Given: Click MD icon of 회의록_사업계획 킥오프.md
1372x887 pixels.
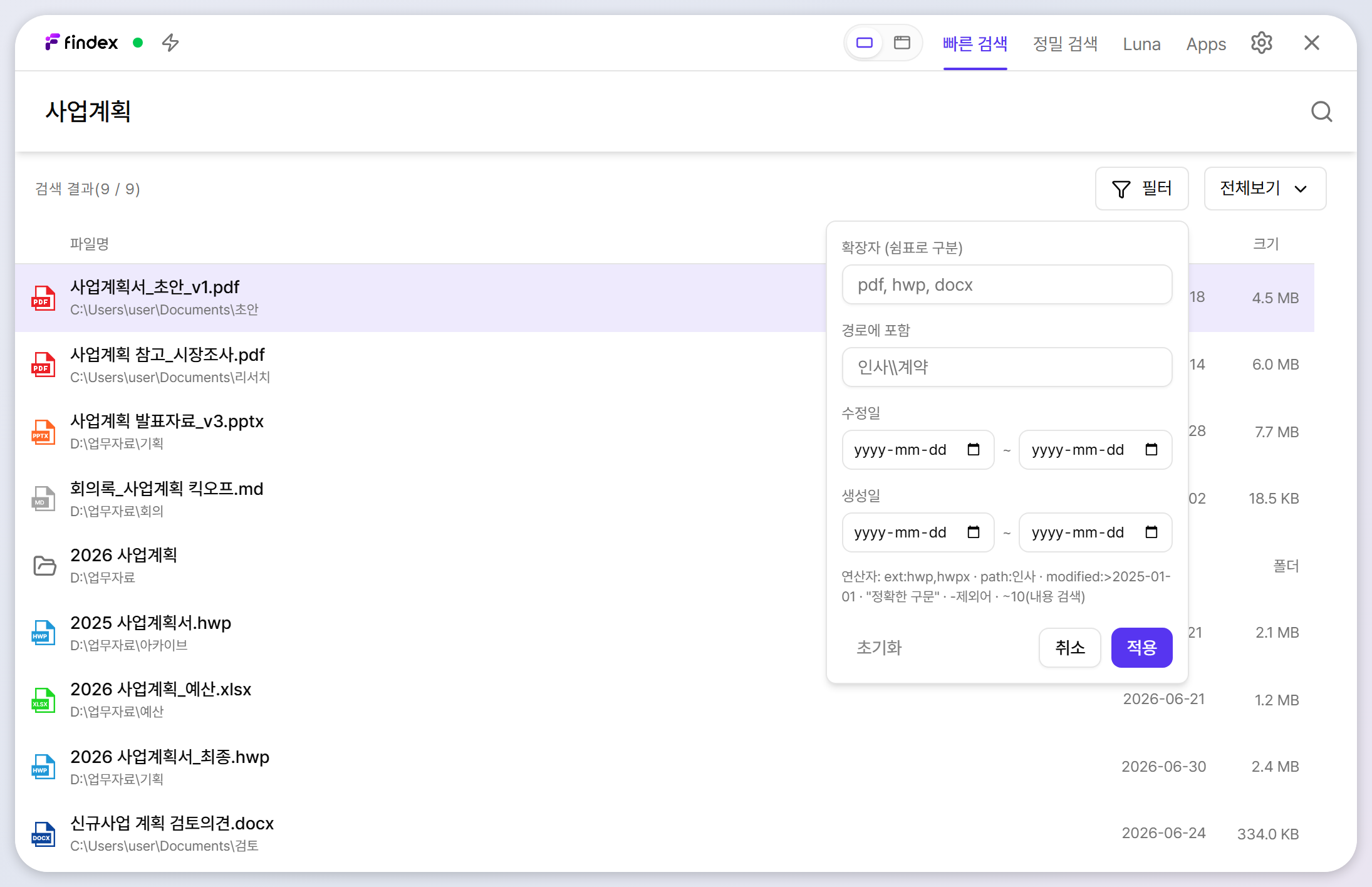Looking at the screenshot, I should (x=43, y=499).
